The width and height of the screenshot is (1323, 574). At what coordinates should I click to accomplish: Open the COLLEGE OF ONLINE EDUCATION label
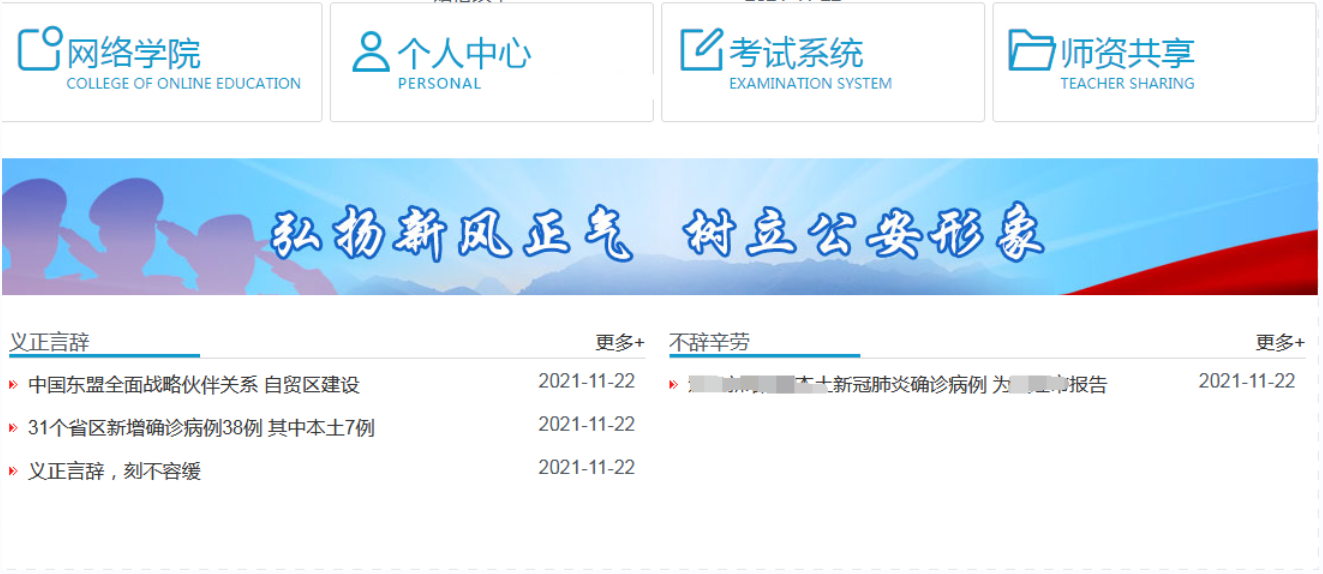(183, 84)
